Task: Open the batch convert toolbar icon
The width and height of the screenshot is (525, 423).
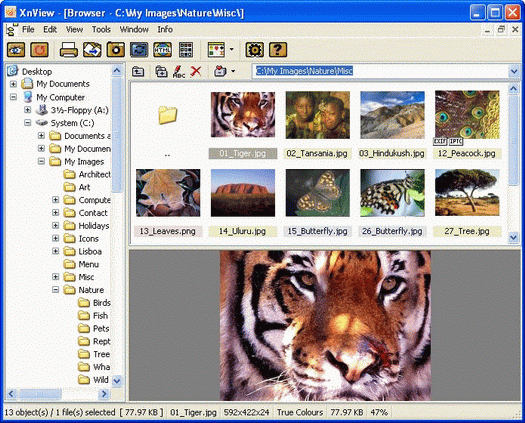Action: coord(92,50)
